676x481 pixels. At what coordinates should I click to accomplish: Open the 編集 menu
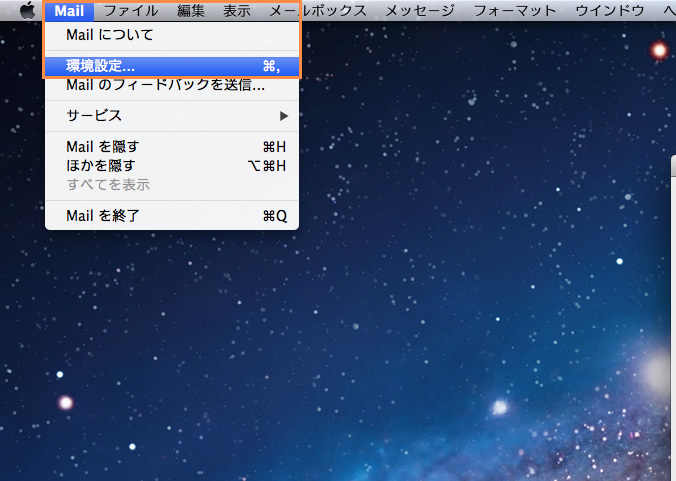tap(191, 11)
